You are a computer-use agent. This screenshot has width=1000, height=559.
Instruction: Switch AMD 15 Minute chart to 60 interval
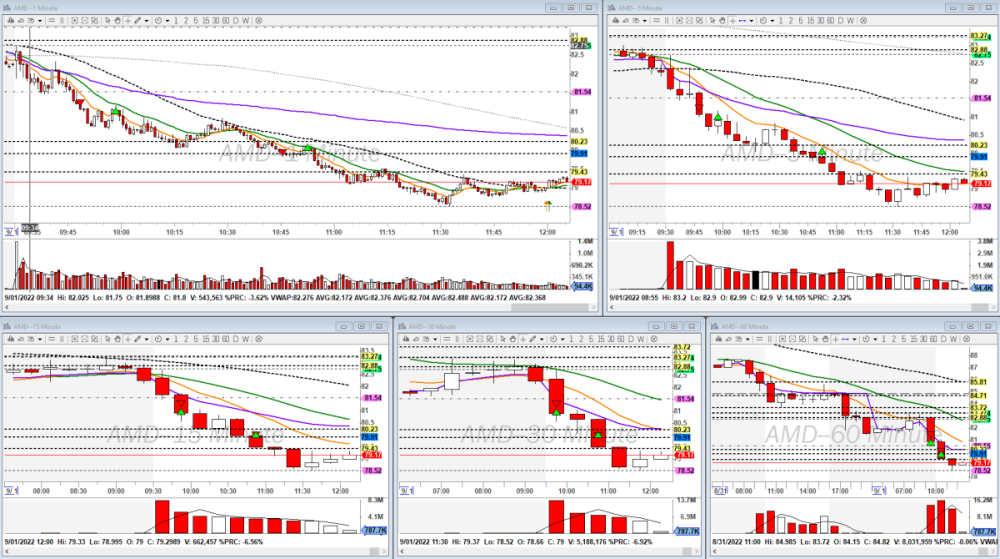[226, 339]
